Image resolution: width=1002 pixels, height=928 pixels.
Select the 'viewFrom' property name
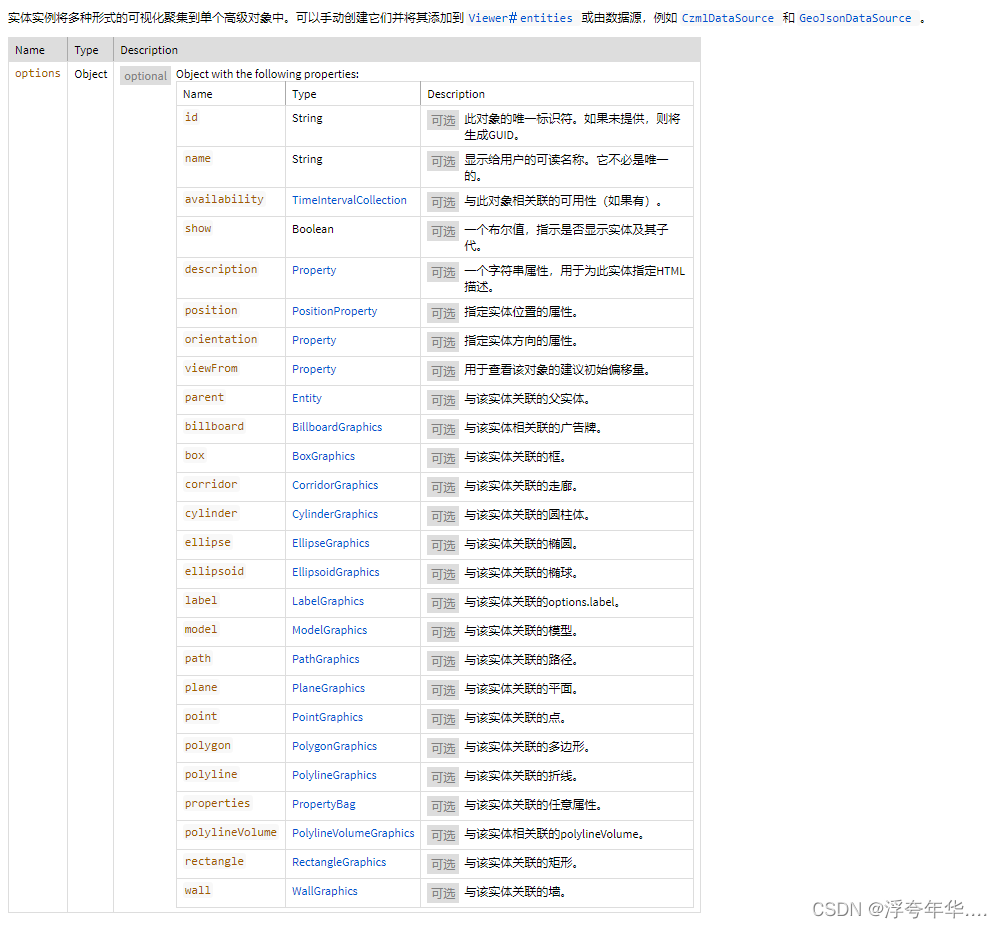211,369
